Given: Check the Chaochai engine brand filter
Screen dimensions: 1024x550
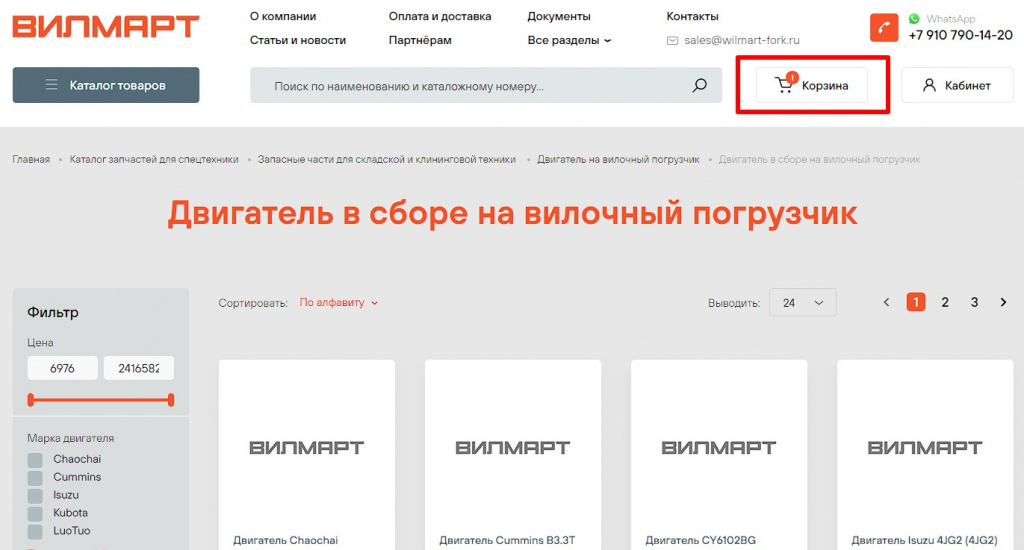Looking at the screenshot, I should pos(35,460).
